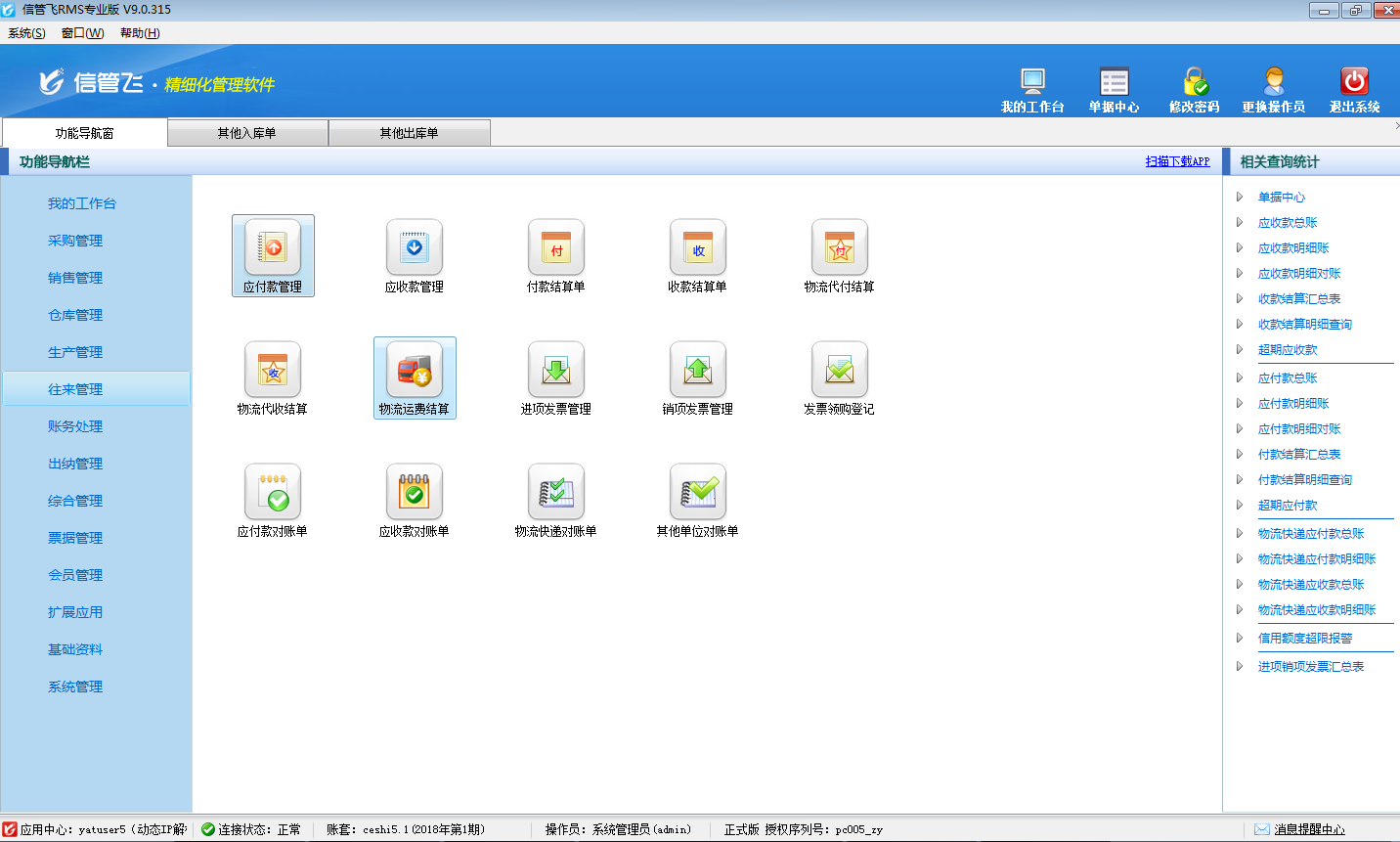
Task: Switch to the 其他入库单 tab
Action: tap(247, 133)
